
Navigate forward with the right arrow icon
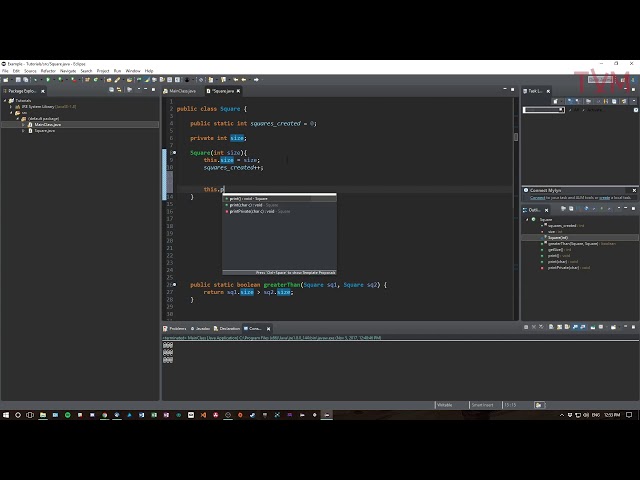click(256, 80)
